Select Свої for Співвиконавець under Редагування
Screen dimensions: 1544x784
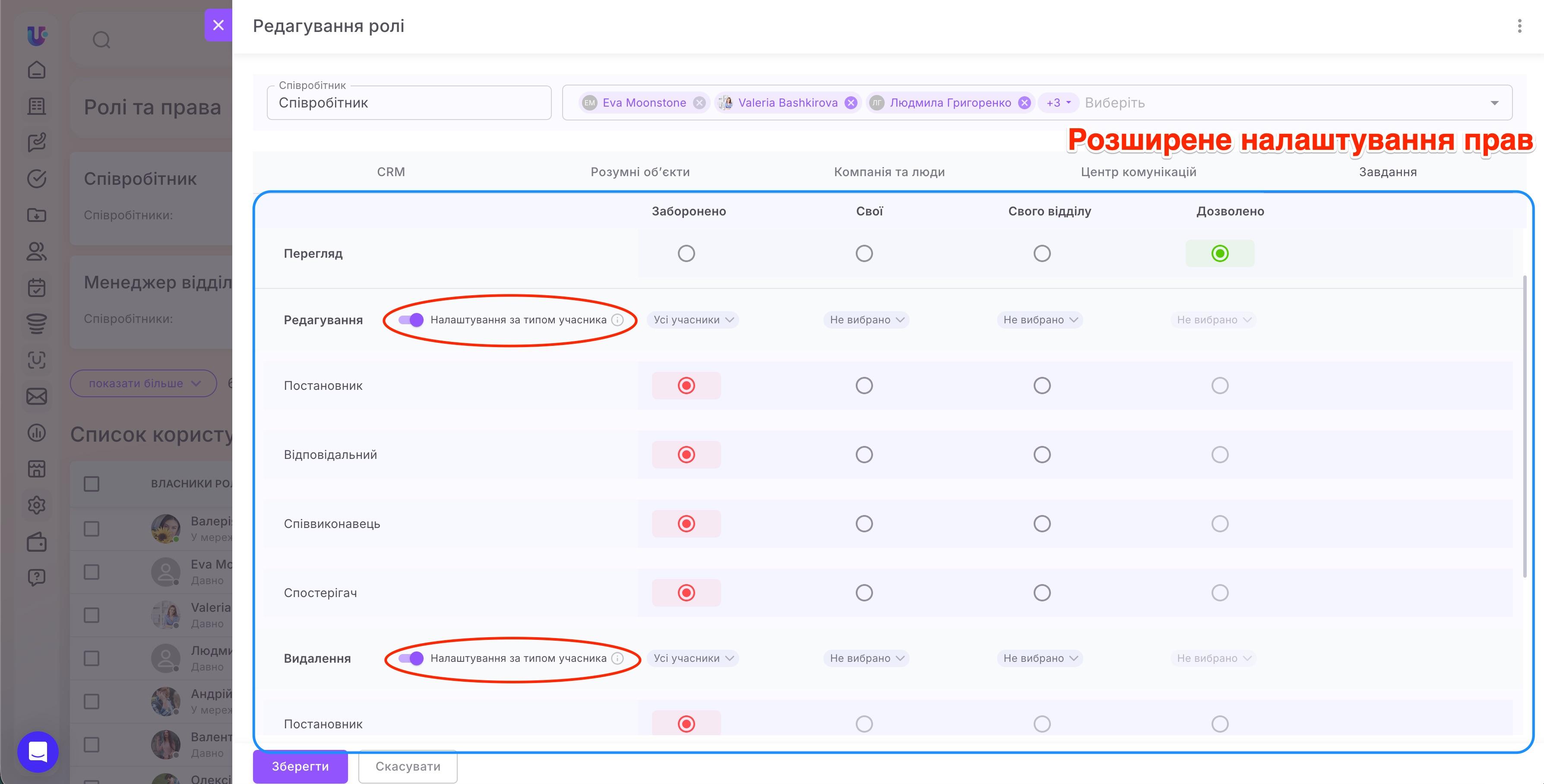pos(864,524)
